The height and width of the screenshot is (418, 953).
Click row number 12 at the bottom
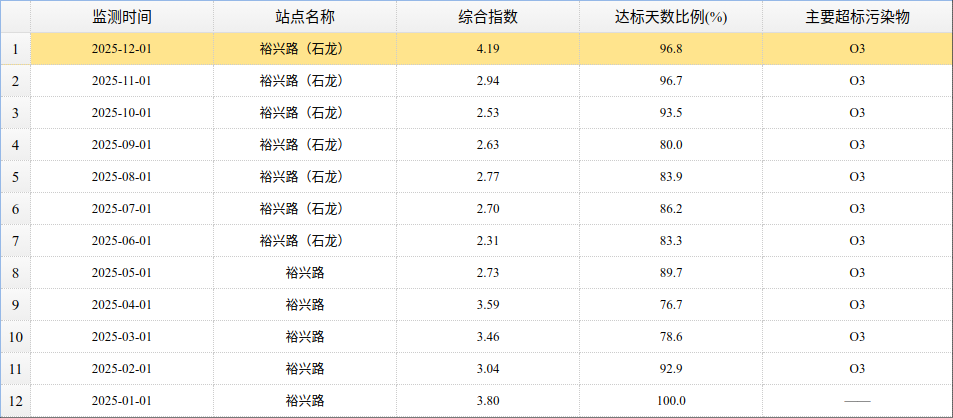(x=15, y=401)
